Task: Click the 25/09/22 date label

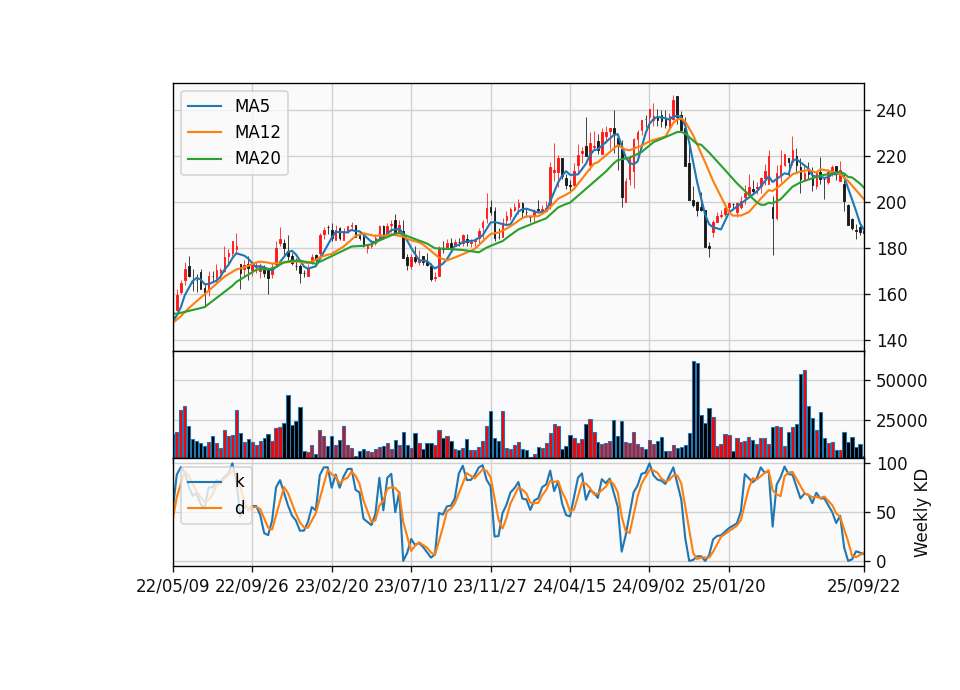Action: (x=864, y=586)
